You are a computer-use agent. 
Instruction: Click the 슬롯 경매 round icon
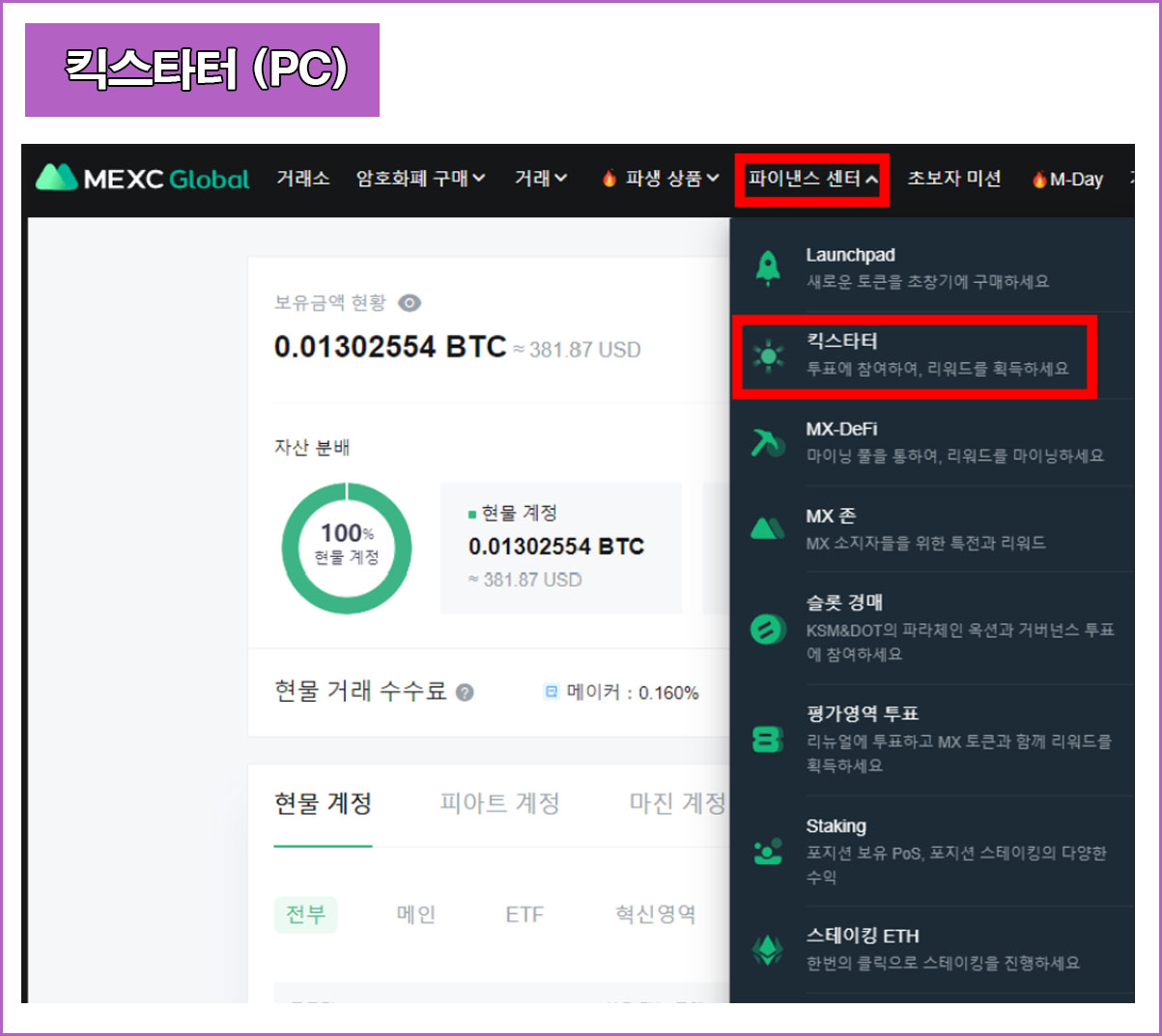click(768, 629)
